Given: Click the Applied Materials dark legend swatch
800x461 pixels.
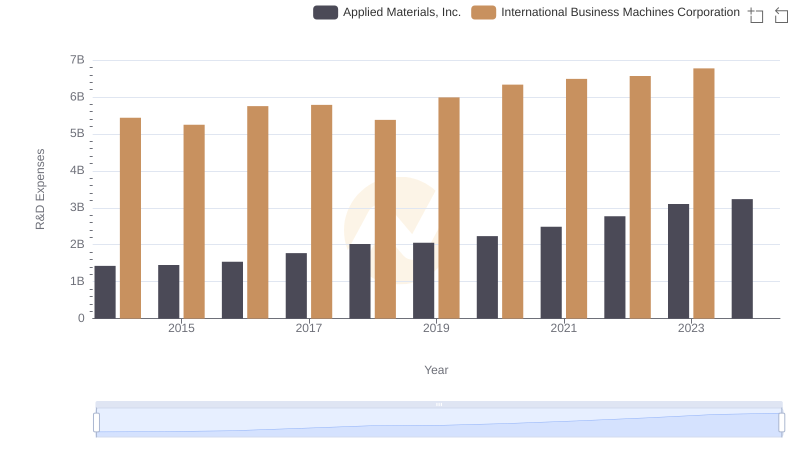Looking at the screenshot, I should tap(326, 12).
